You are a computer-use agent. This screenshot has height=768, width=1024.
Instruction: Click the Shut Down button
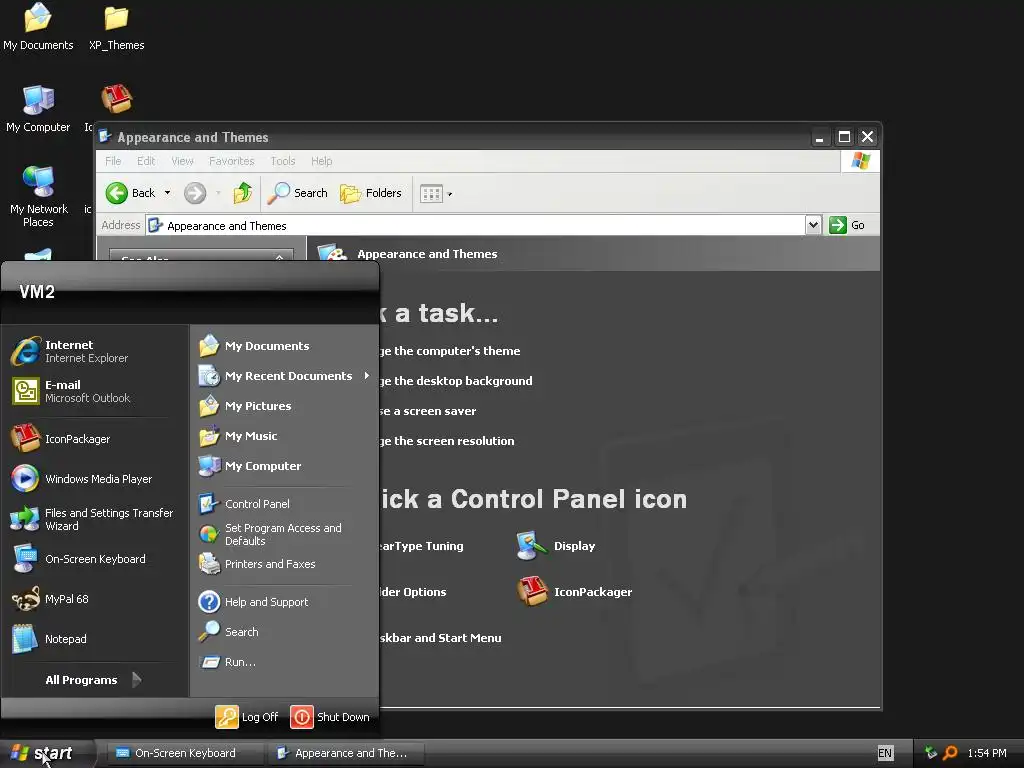tap(330, 716)
